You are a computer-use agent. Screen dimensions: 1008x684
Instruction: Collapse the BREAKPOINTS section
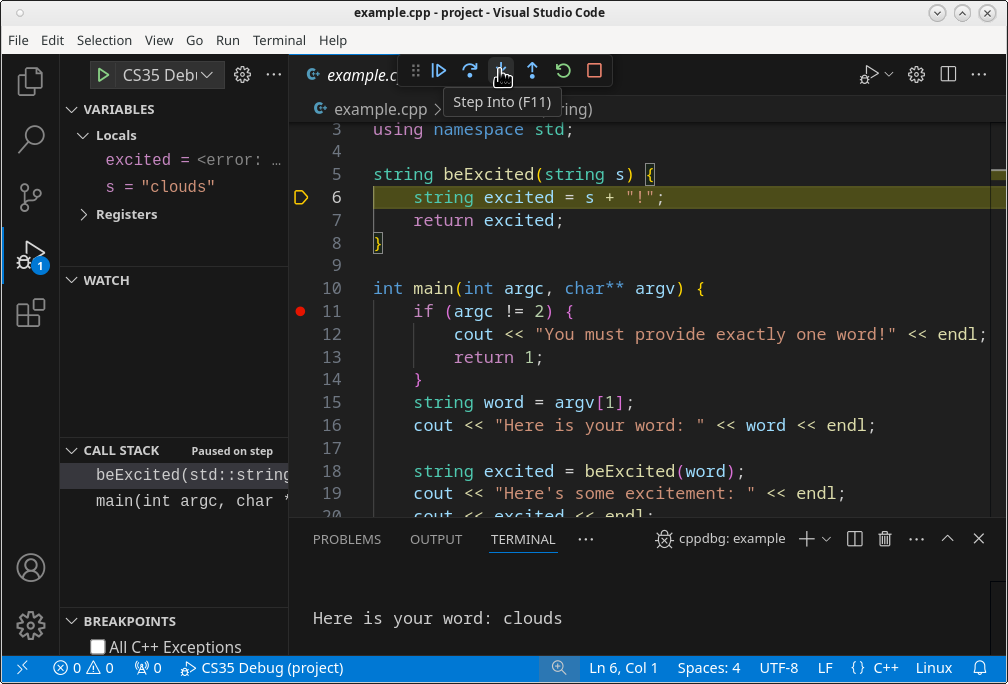71,622
